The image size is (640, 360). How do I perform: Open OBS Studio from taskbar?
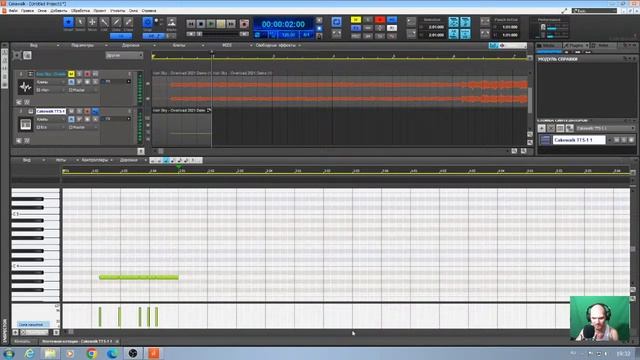pos(133,353)
